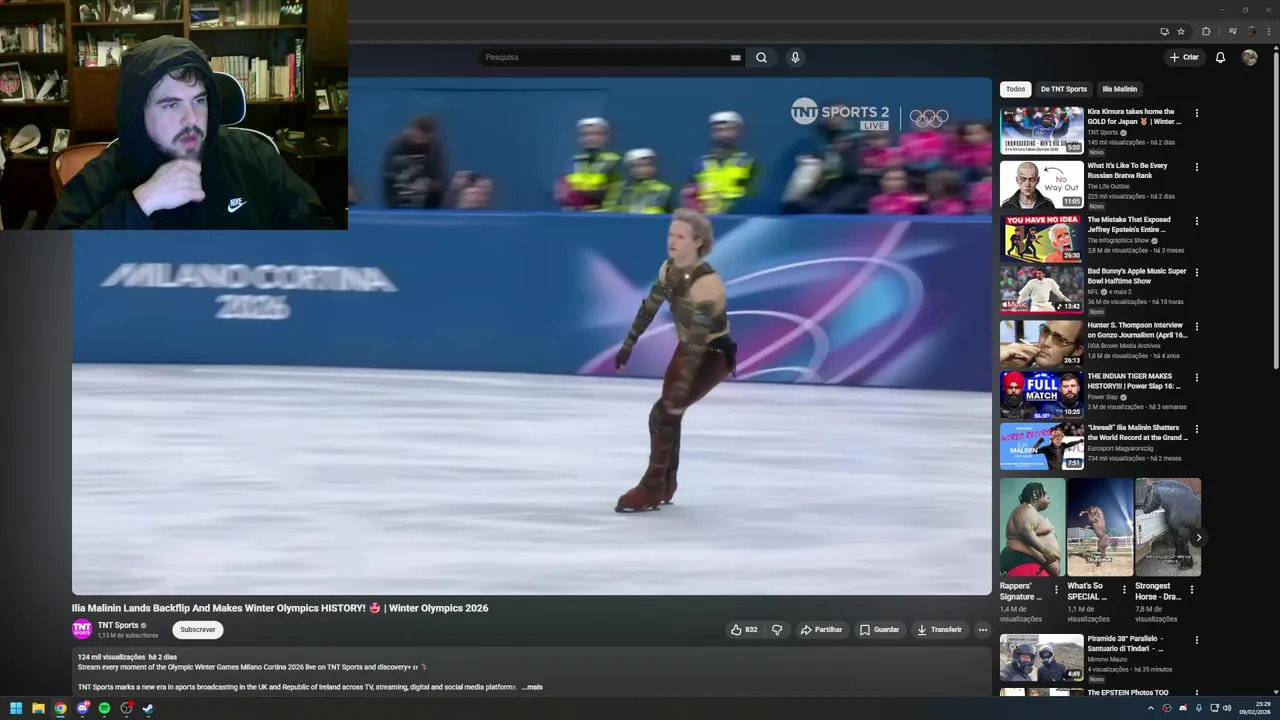1280x720 pixels.
Task: Expand description with "...mais"
Action: click(532, 687)
